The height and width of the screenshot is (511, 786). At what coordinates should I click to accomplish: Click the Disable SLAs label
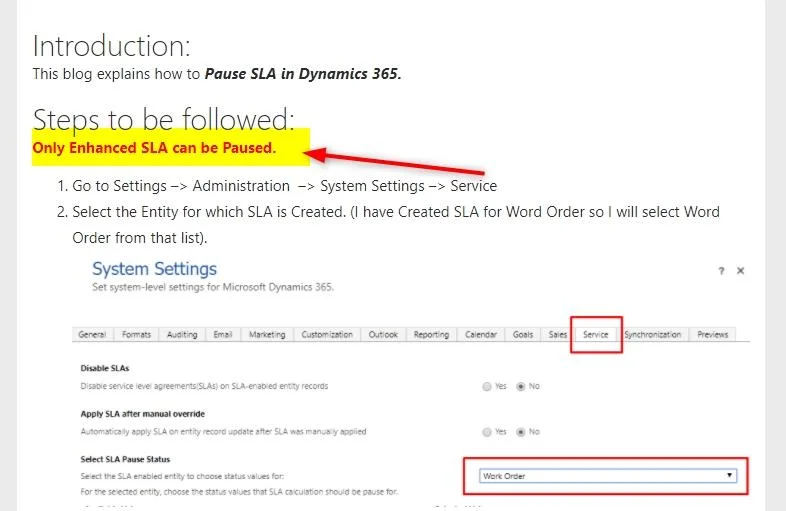[x=105, y=368]
